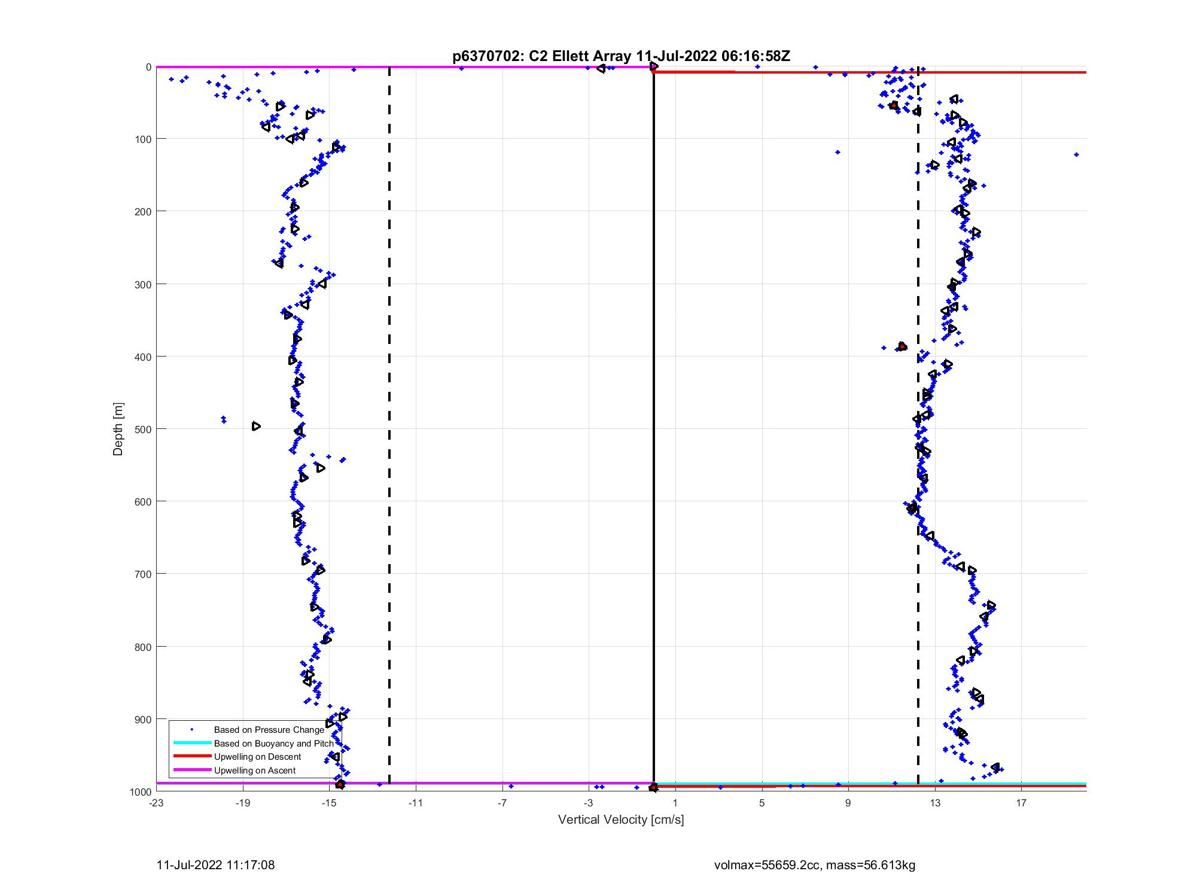Click the solid black vertical line in plot
Viewport: 1200px width, 889px height.
(653, 429)
